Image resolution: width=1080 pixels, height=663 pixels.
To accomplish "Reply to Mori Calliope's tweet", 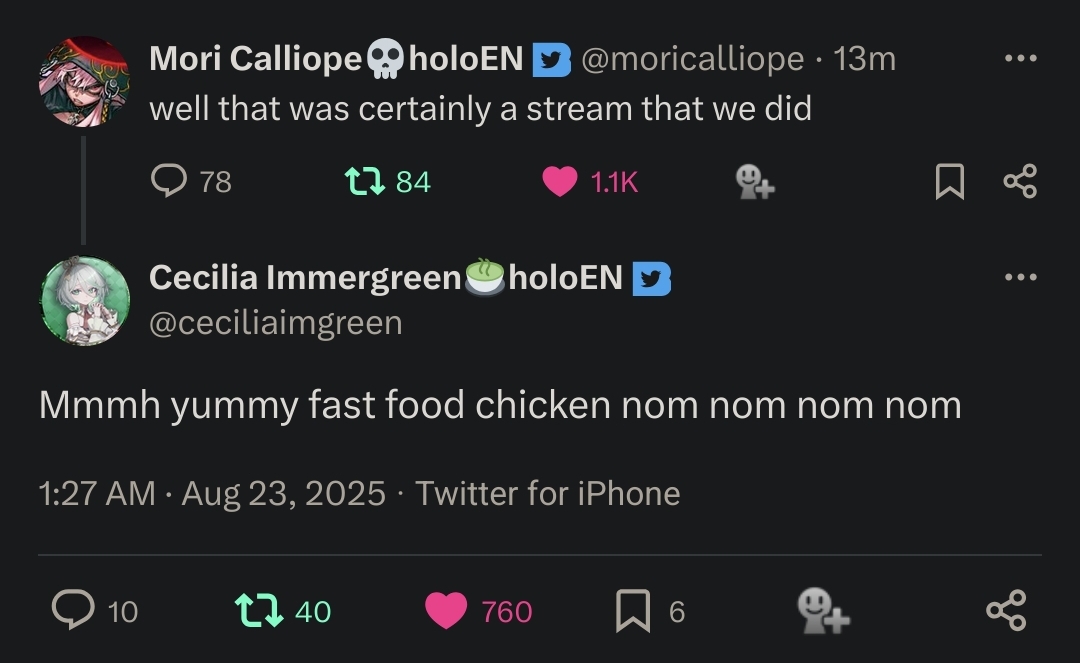I will pos(169,181).
